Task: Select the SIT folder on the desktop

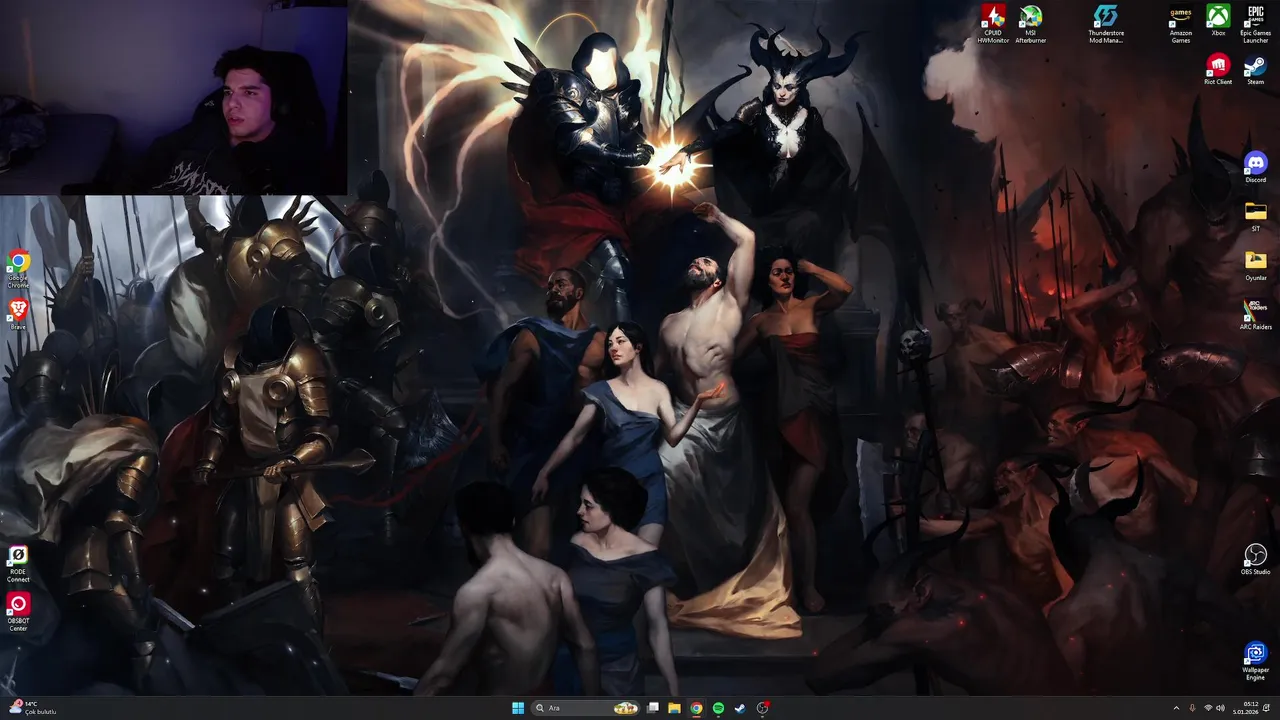Action: click(x=1255, y=216)
